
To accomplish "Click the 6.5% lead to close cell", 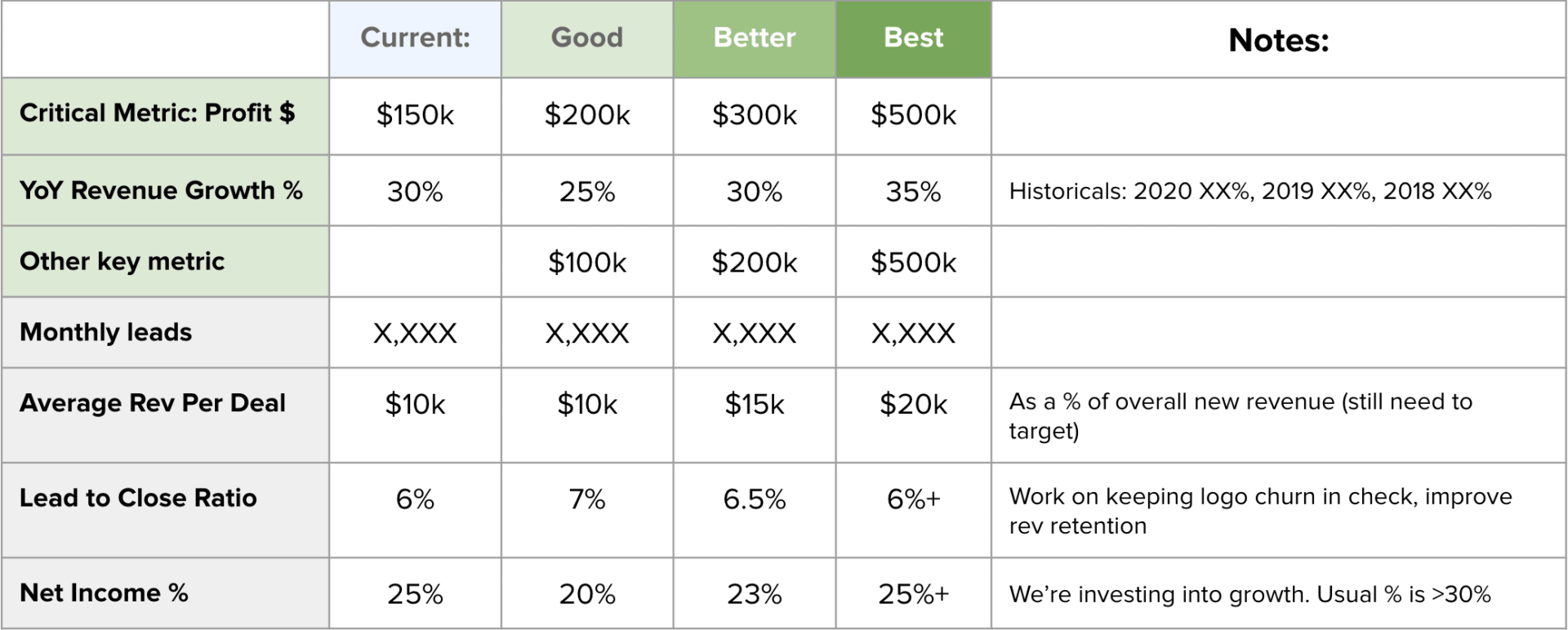I will tap(754, 499).
